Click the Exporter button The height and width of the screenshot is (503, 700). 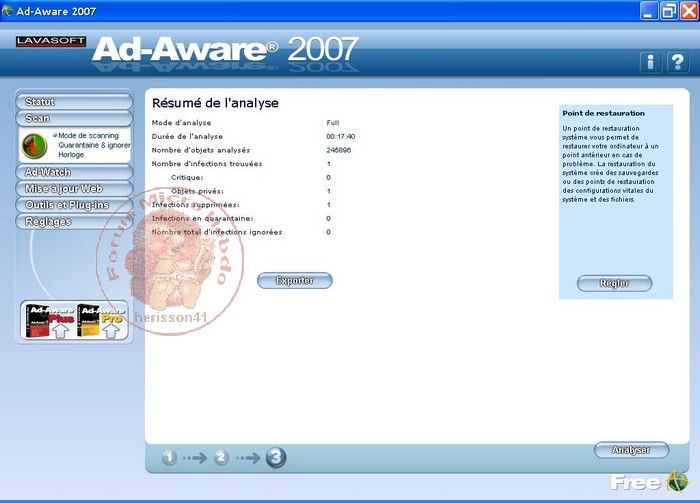click(295, 281)
